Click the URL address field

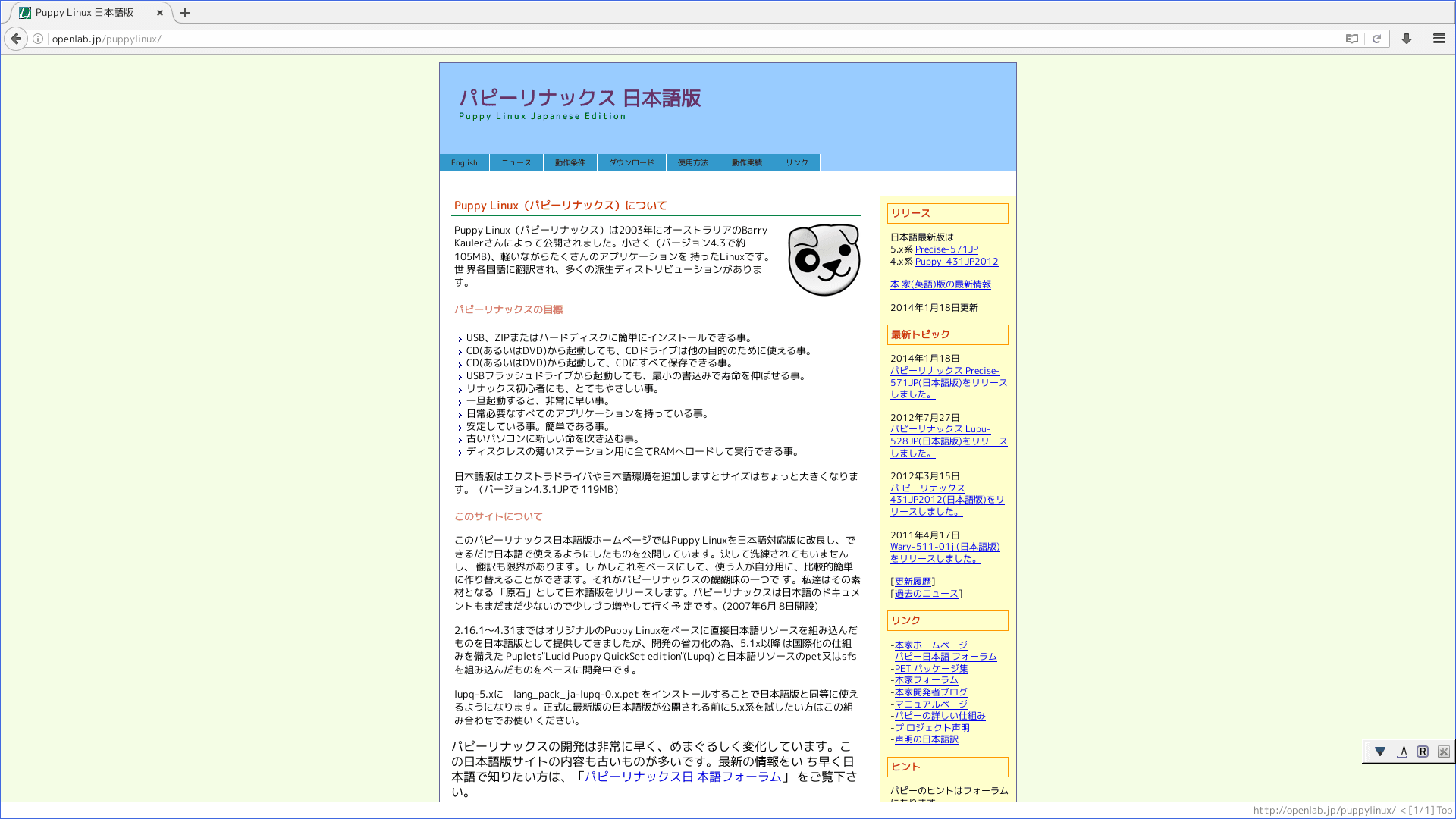coord(682,39)
